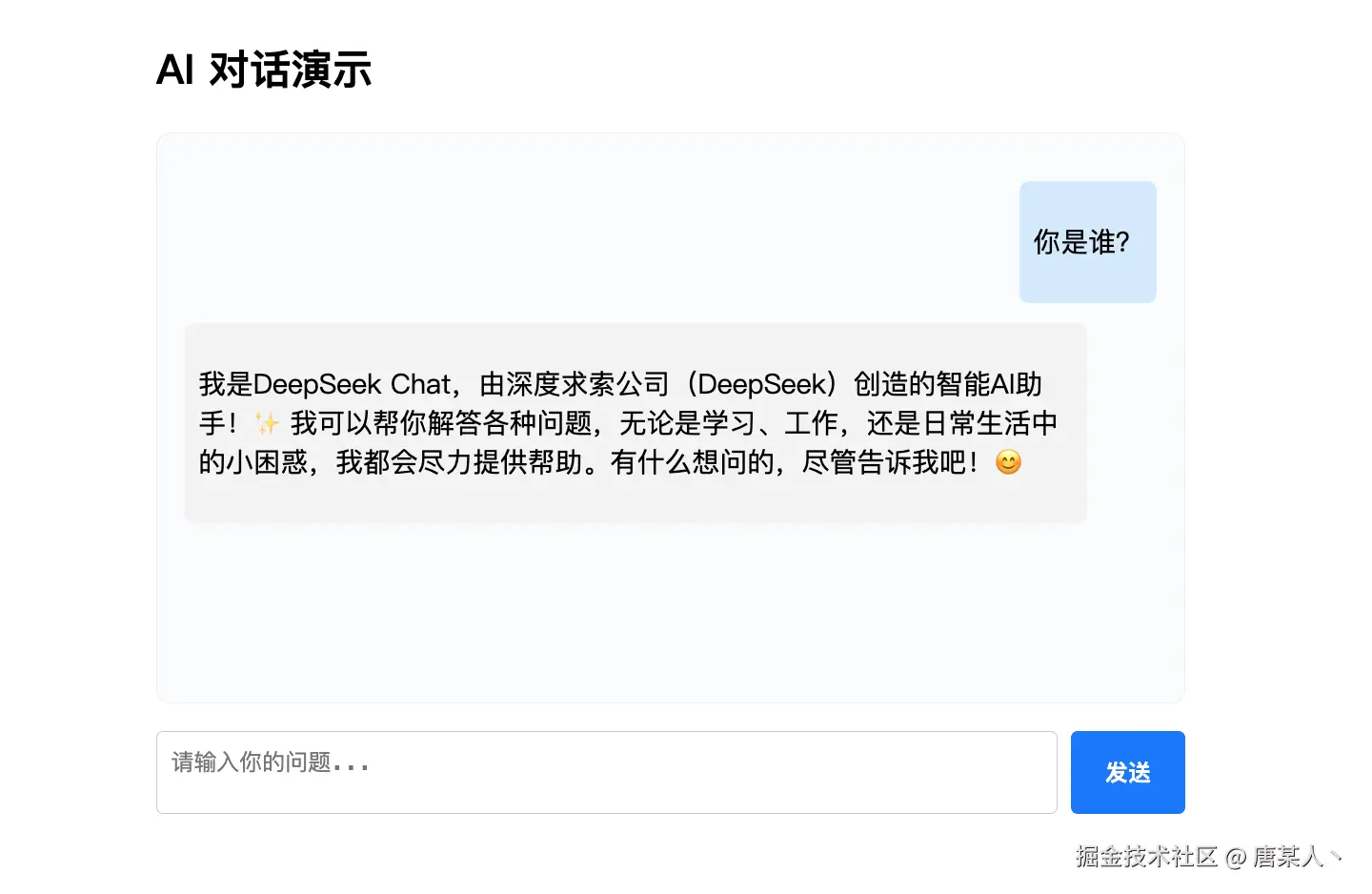The image size is (1372, 894).
Task: Click the blue 发送 send button
Action: pos(1127,772)
